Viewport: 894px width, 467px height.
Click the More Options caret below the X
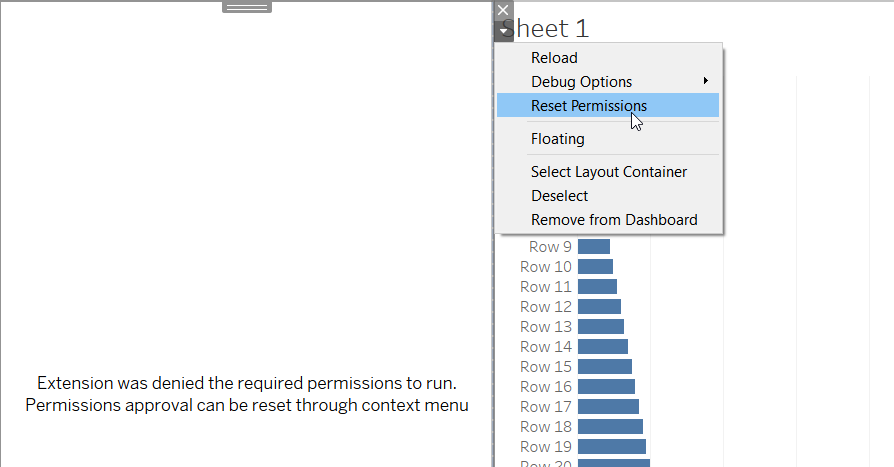503,31
